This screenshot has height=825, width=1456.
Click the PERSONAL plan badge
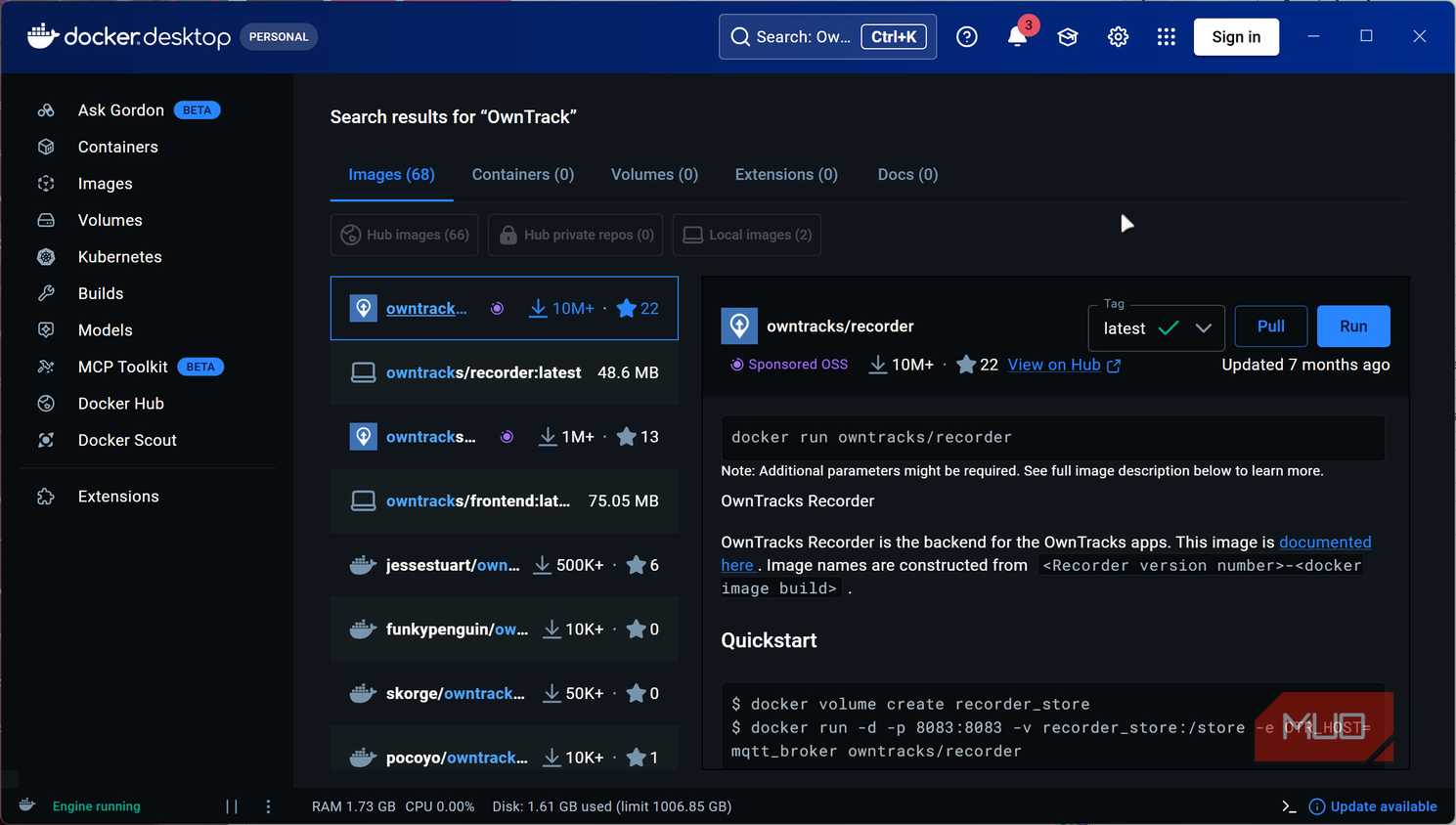(279, 37)
